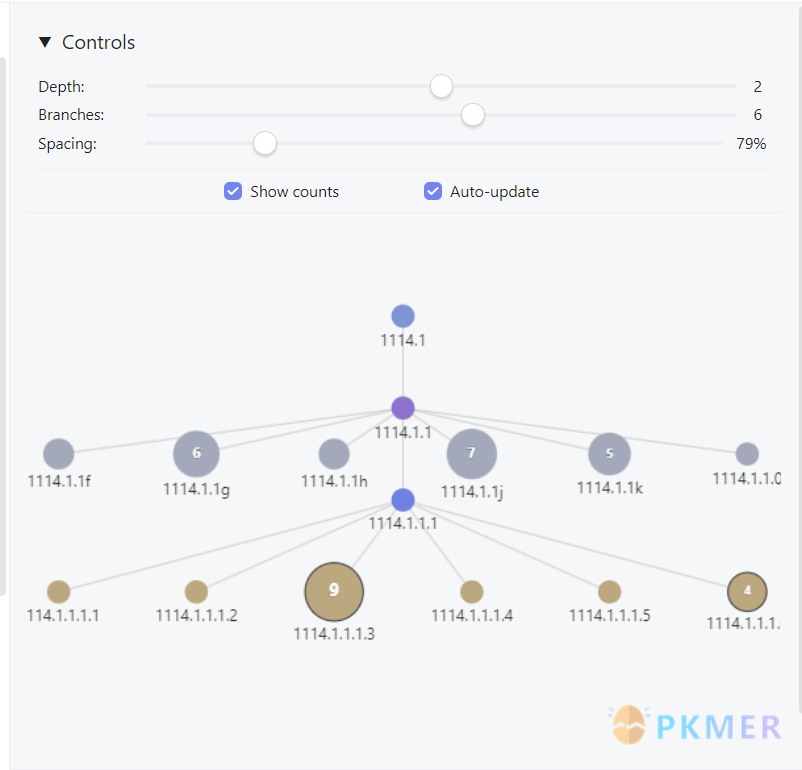Open the 1114.1.1j node showing 7
The image size is (802, 770).
[x=472, y=454]
